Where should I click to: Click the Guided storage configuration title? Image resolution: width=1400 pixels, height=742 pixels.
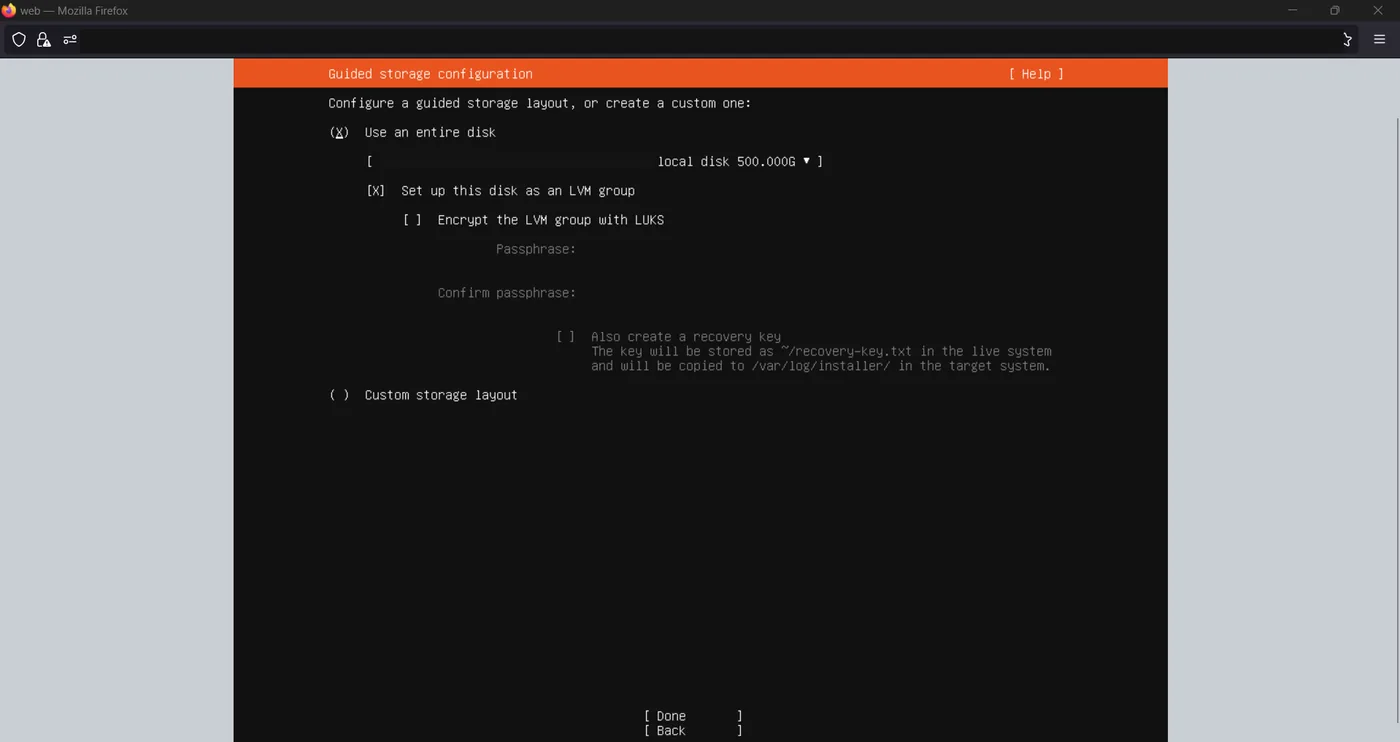click(430, 74)
